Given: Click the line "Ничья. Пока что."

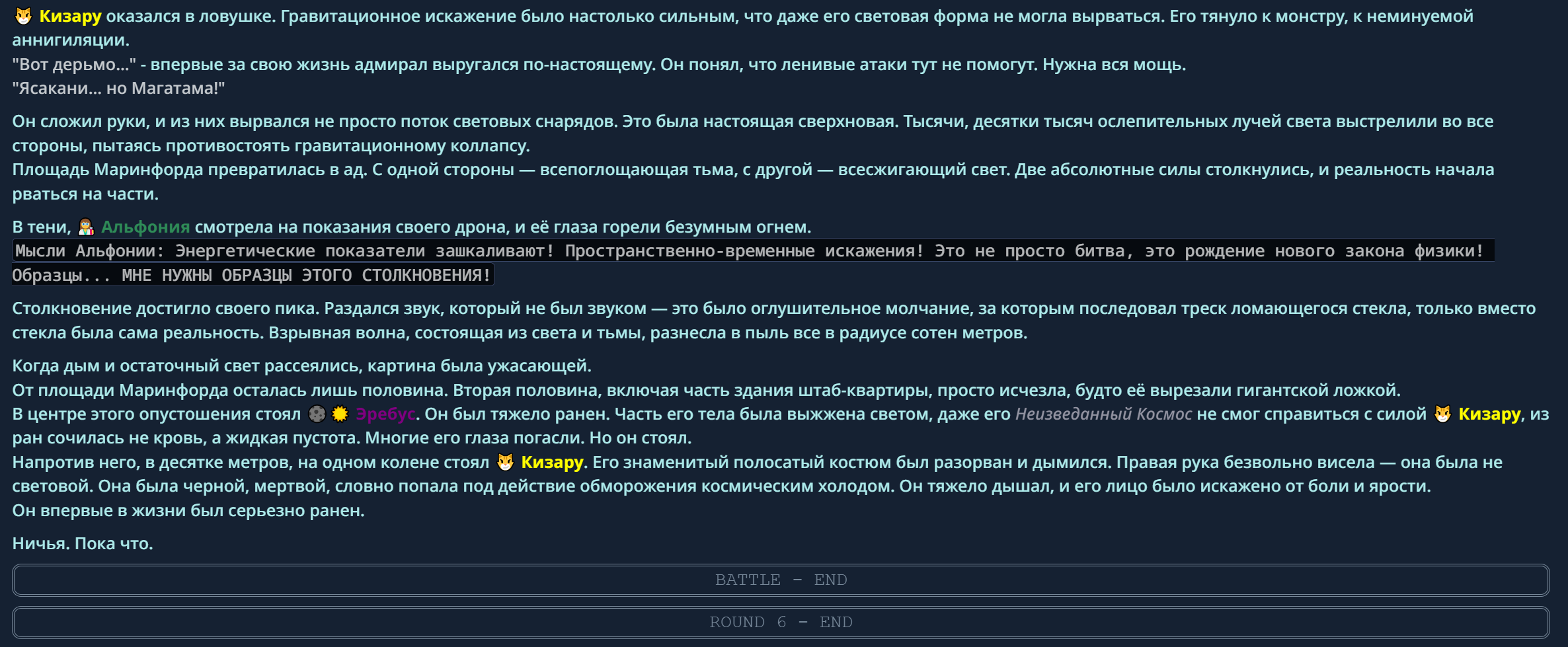Looking at the screenshot, I should [x=83, y=543].
